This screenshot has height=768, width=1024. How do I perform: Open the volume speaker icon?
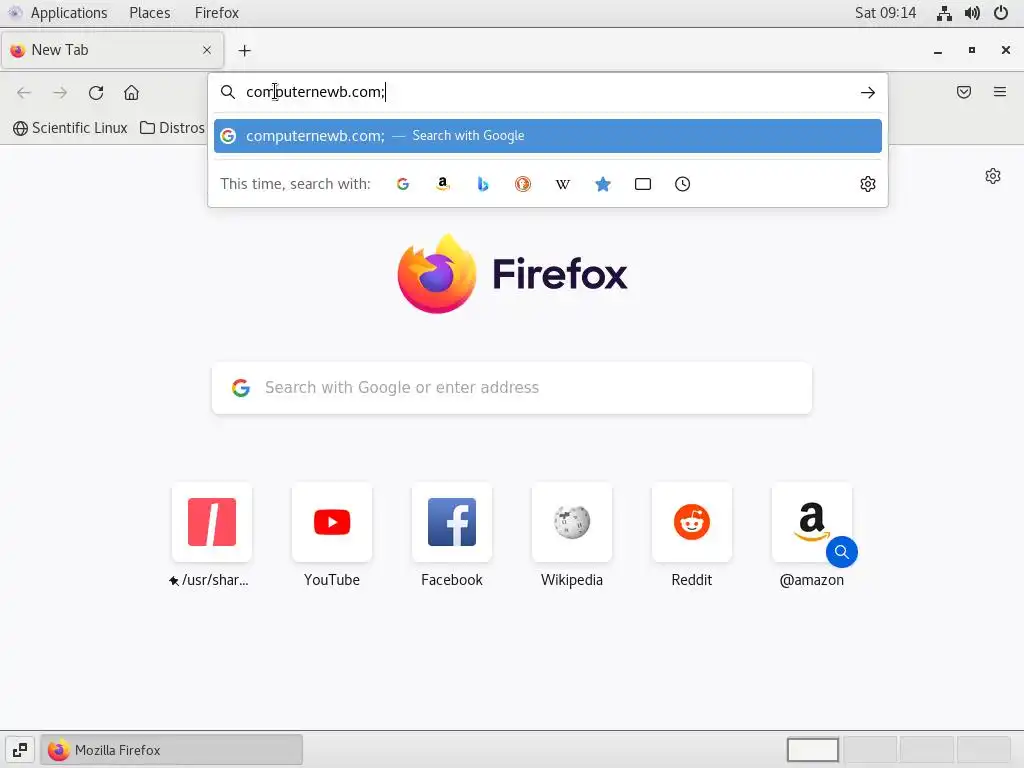972,13
